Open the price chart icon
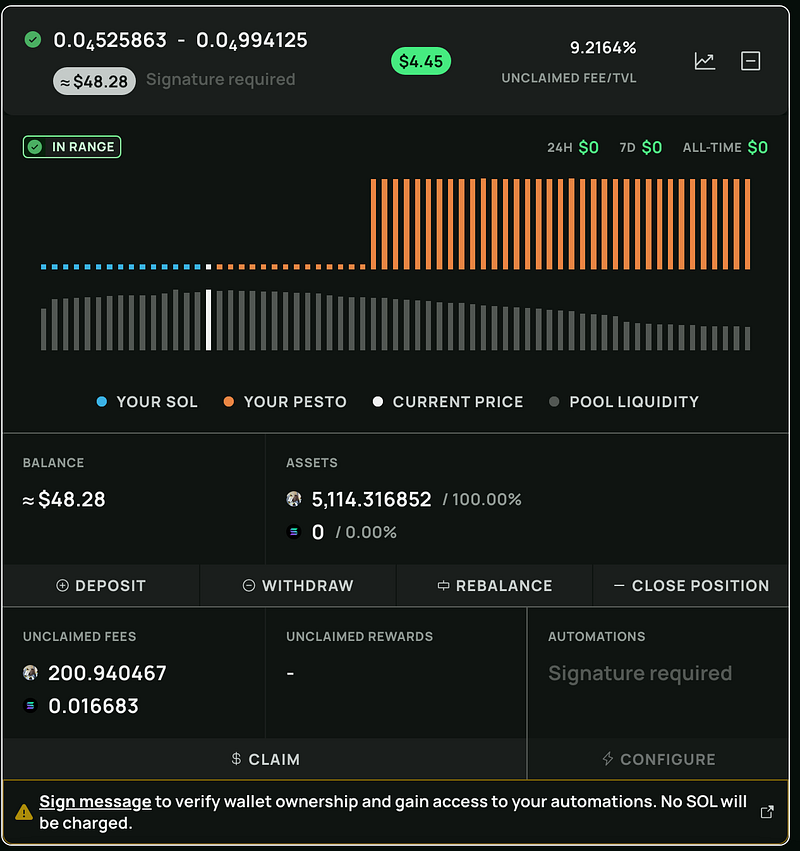 (x=704, y=61)
